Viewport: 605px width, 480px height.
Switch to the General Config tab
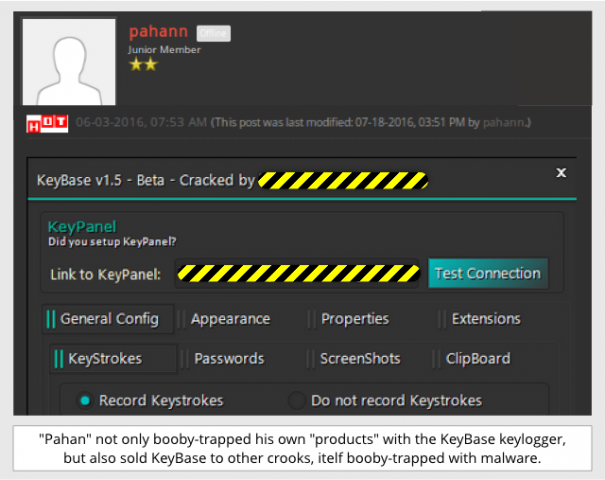[x=109, y=319]
